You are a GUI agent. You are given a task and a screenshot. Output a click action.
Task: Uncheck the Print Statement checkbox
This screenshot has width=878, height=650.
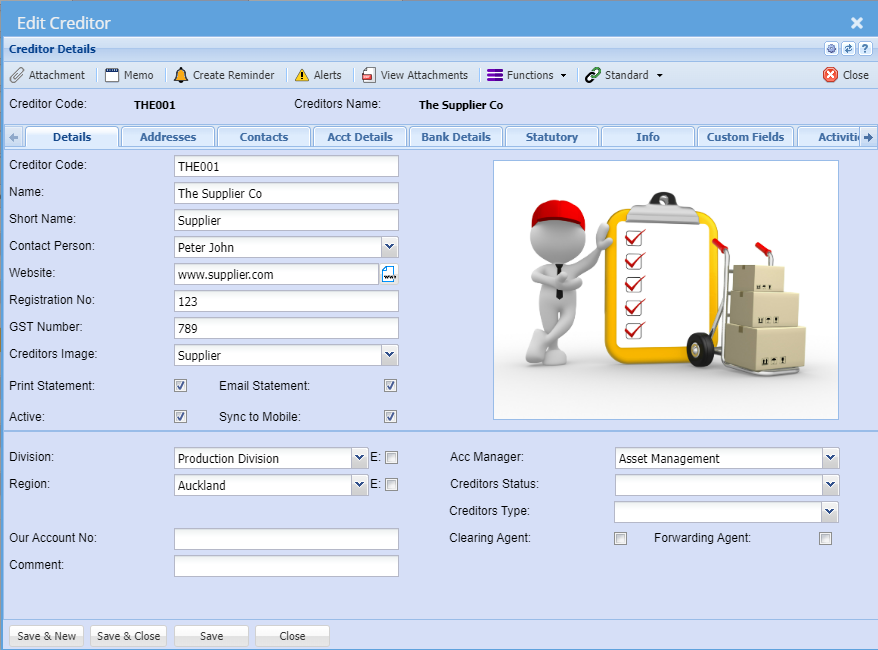[181, 386]
